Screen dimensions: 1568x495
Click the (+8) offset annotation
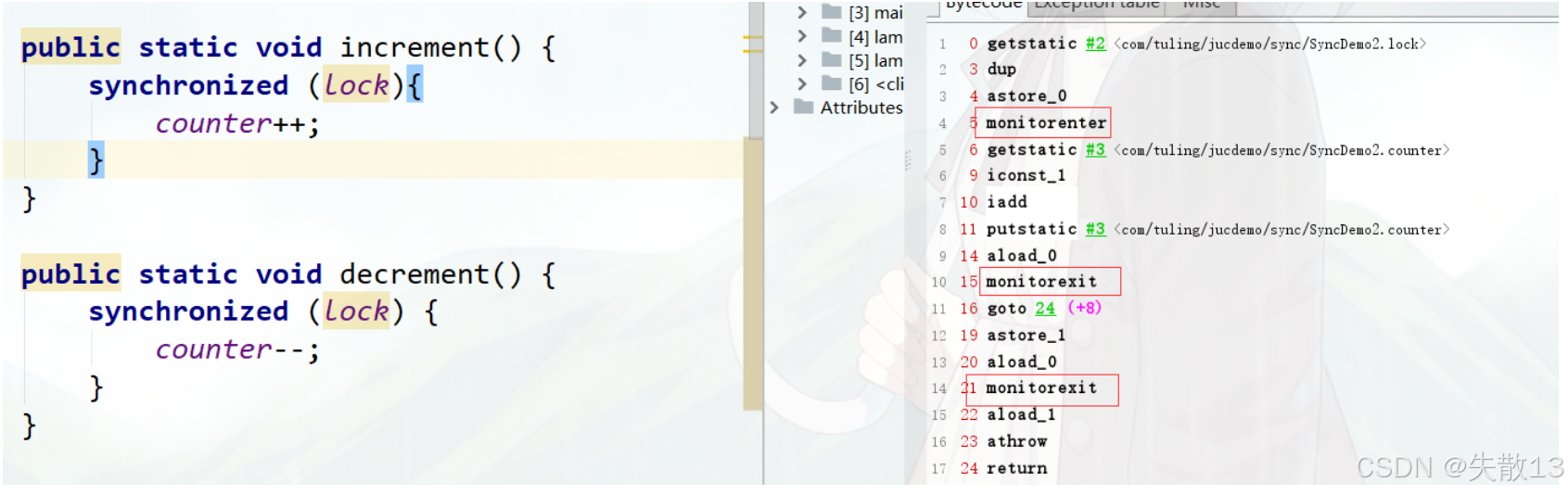pos(1084,308)
